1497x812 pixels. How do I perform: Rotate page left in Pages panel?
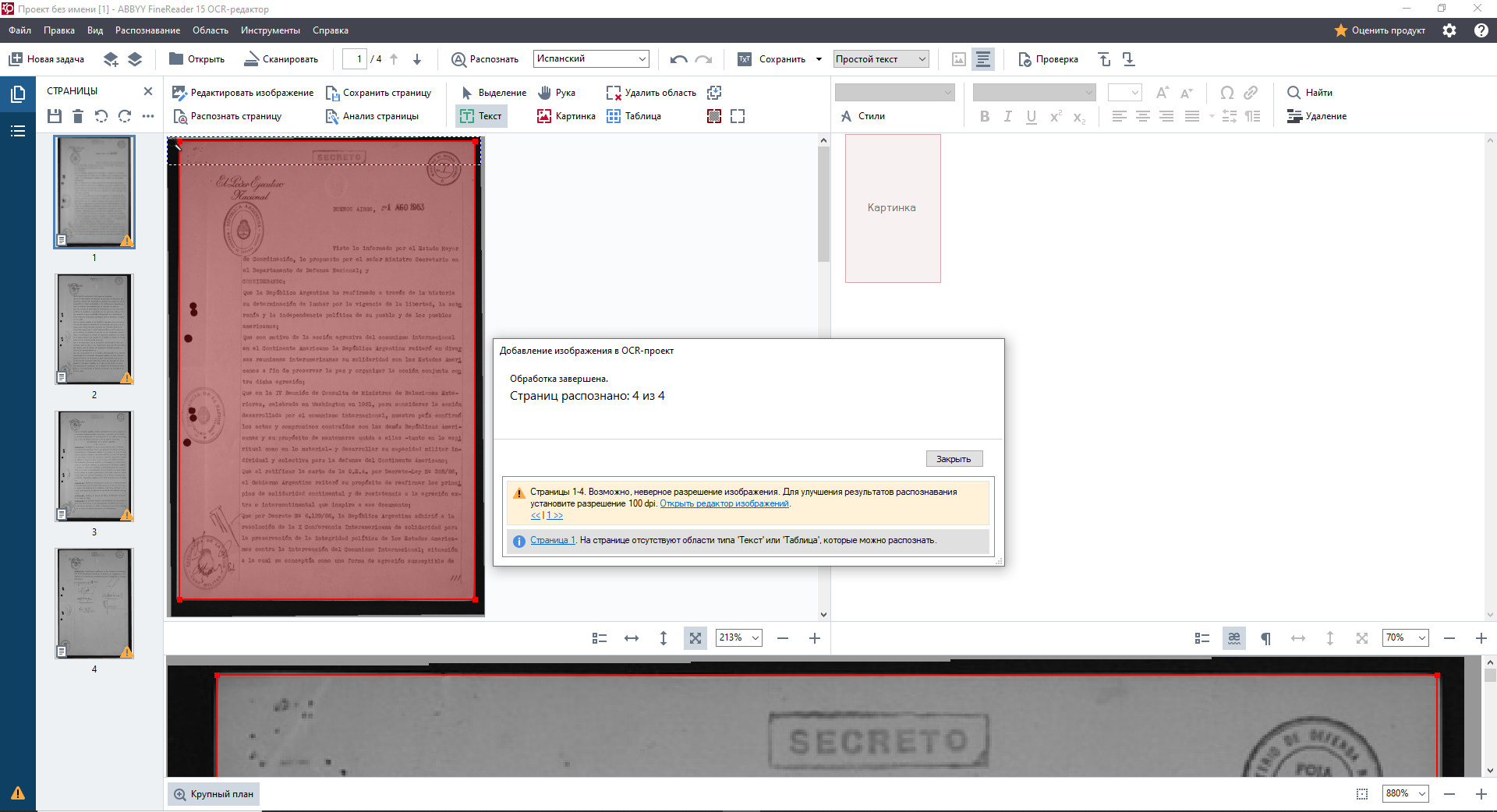pyautogui.click(x=101, y=116)
